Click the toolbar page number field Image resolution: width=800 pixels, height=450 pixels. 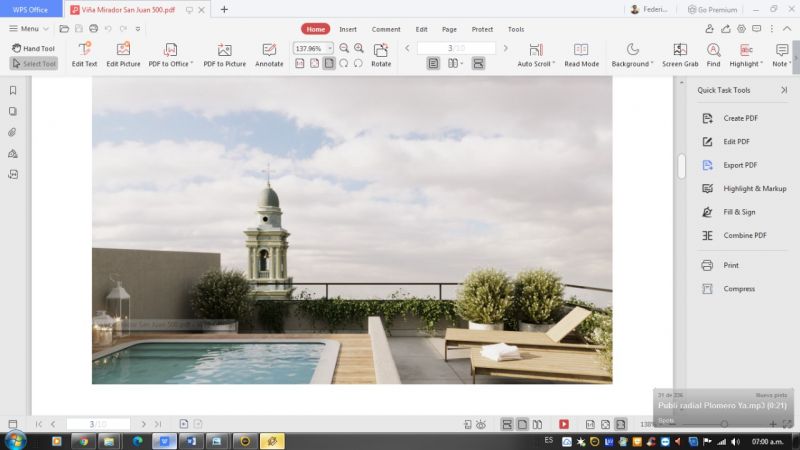click(x=456, y=48)
